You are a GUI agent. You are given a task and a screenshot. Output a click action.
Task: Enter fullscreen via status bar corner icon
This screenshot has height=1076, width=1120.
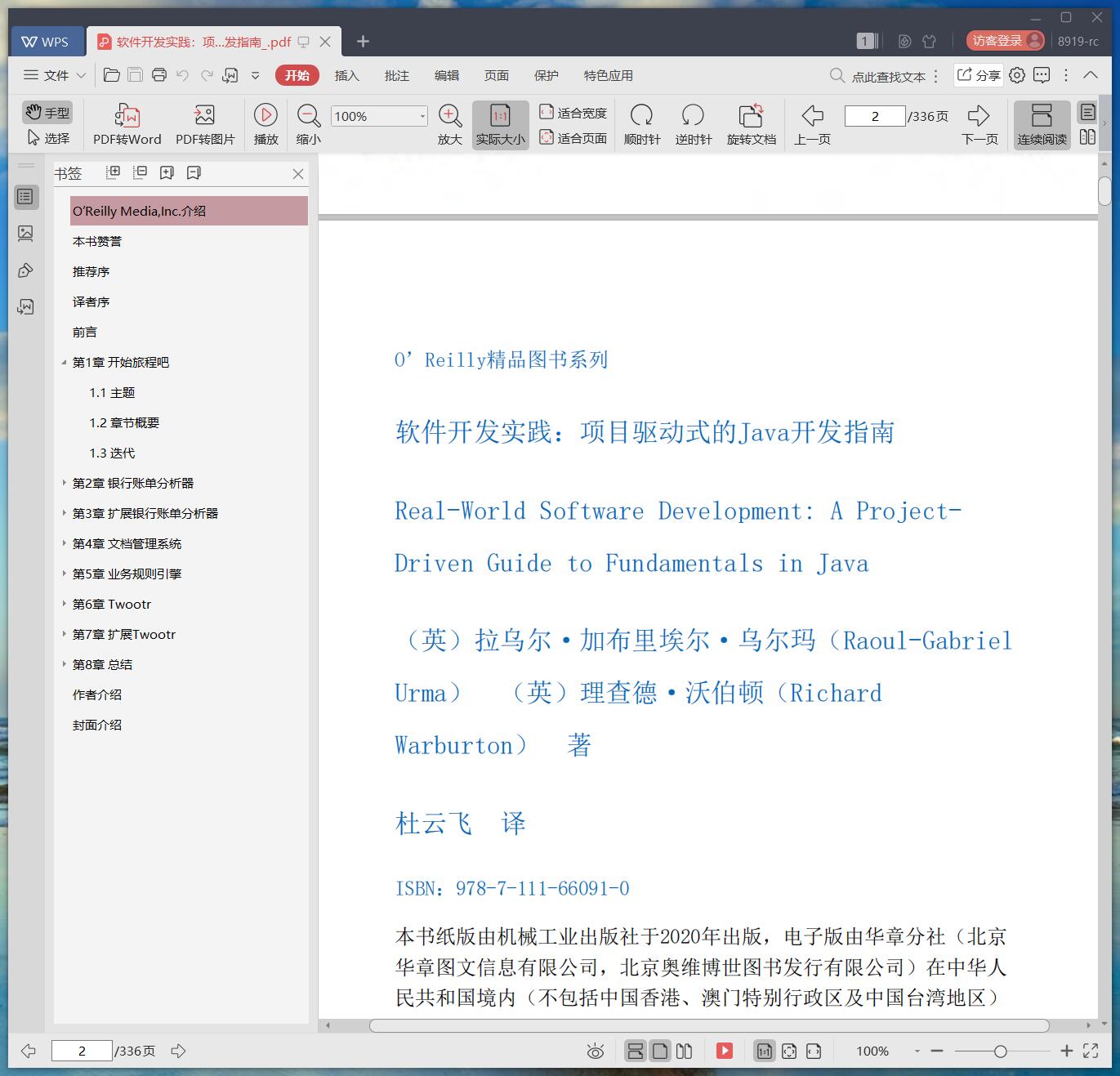click(1091, 1051)
